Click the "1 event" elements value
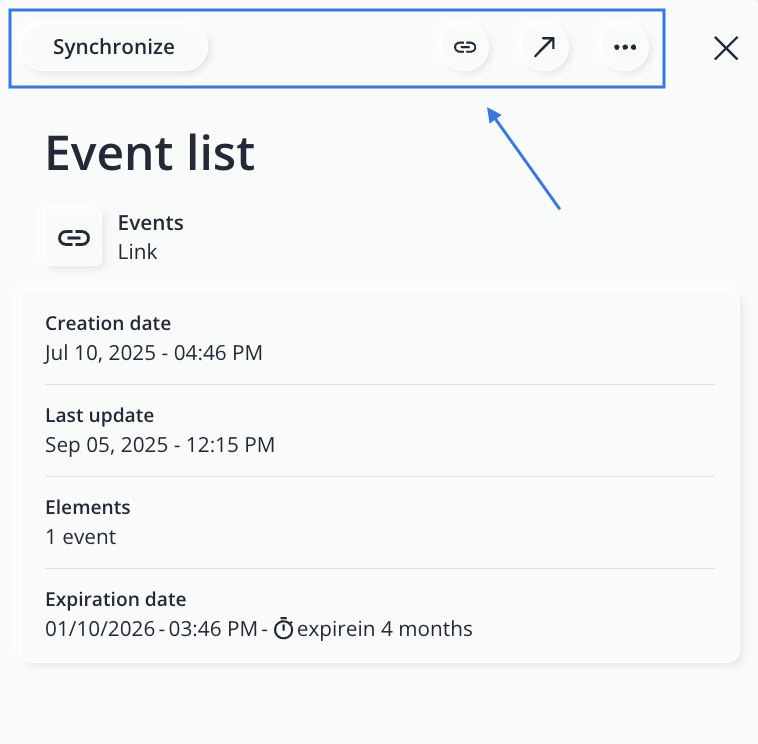 (x=81, y=537)
